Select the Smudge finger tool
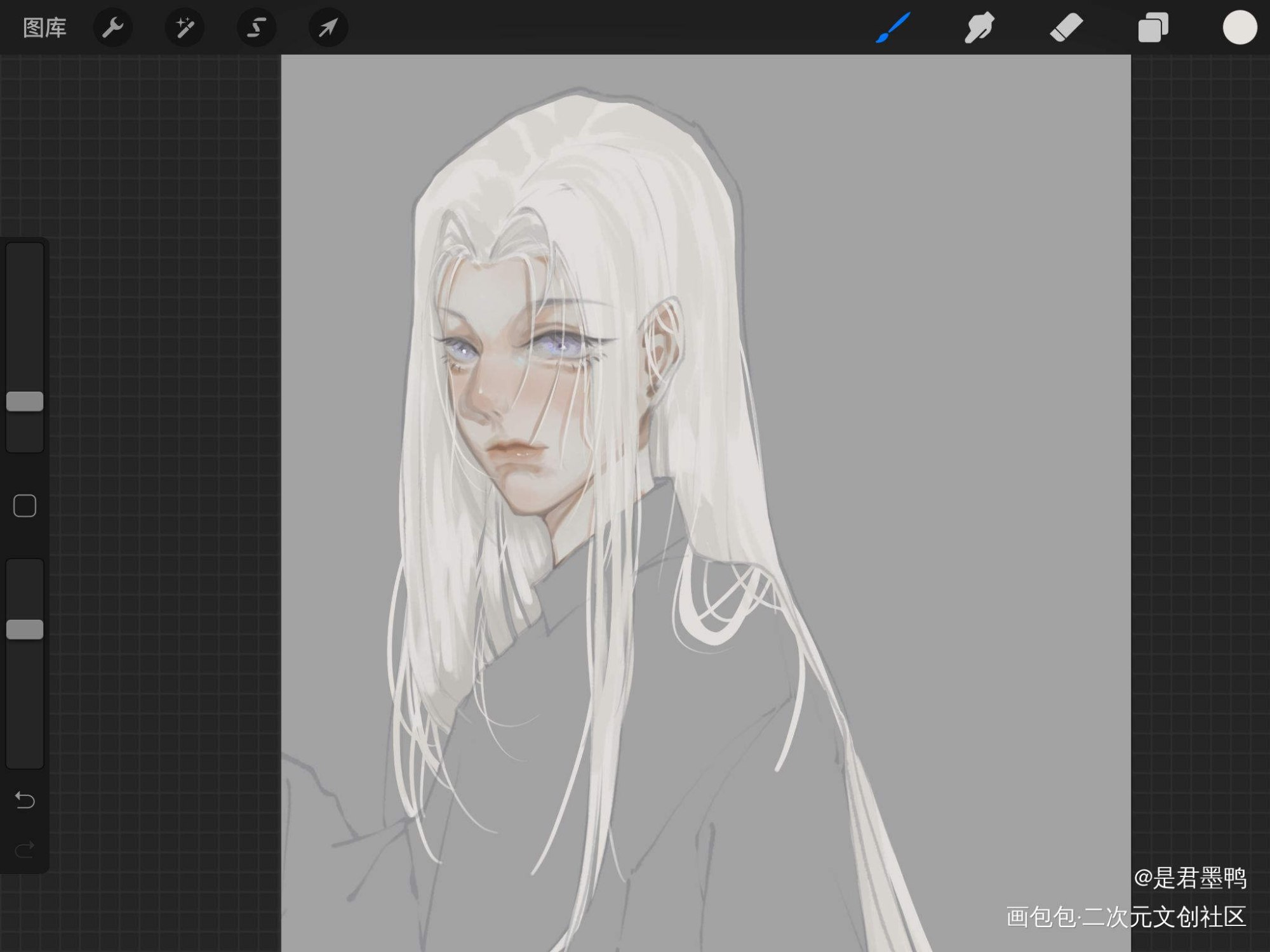Screen dimensions: 1270x952 [x=979, y=28]
